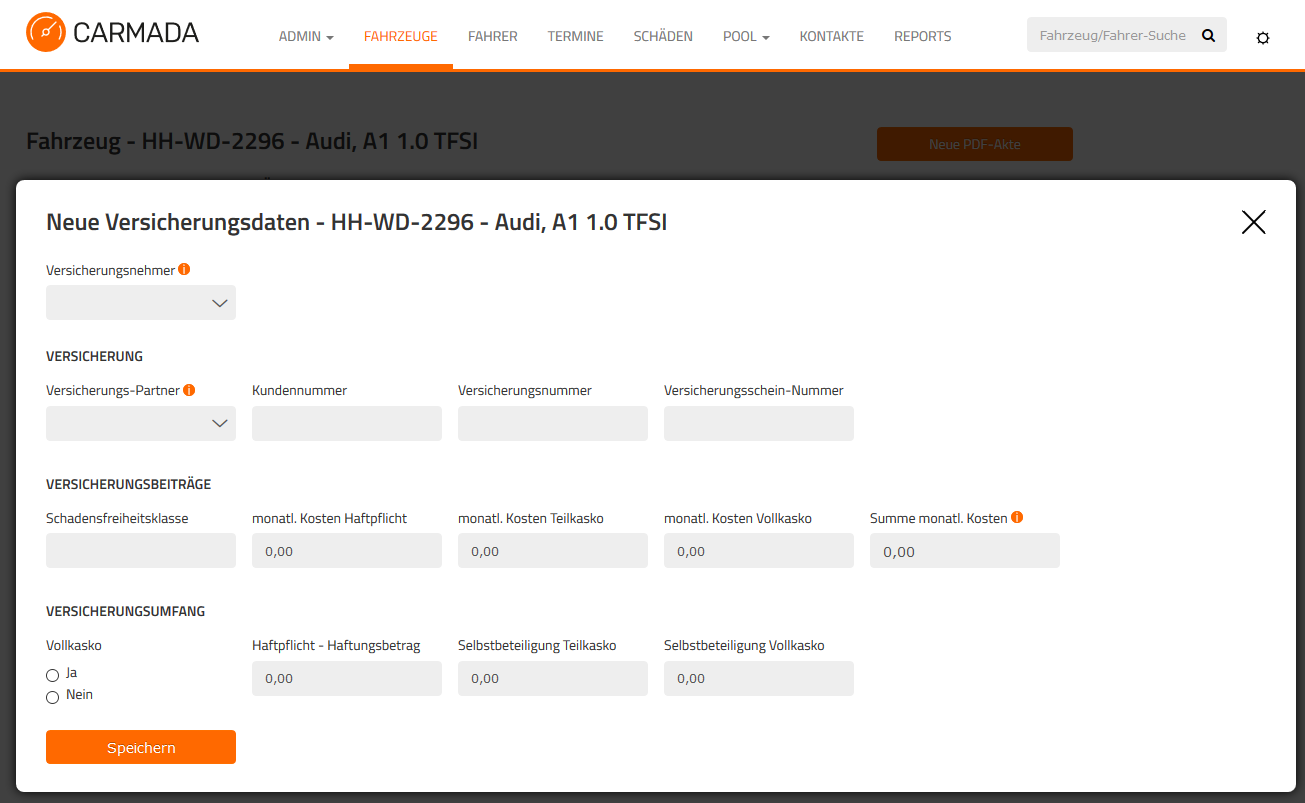Open the Schäden tab
This screenshot has width=1305, height=803.
(x=663, y=36)
